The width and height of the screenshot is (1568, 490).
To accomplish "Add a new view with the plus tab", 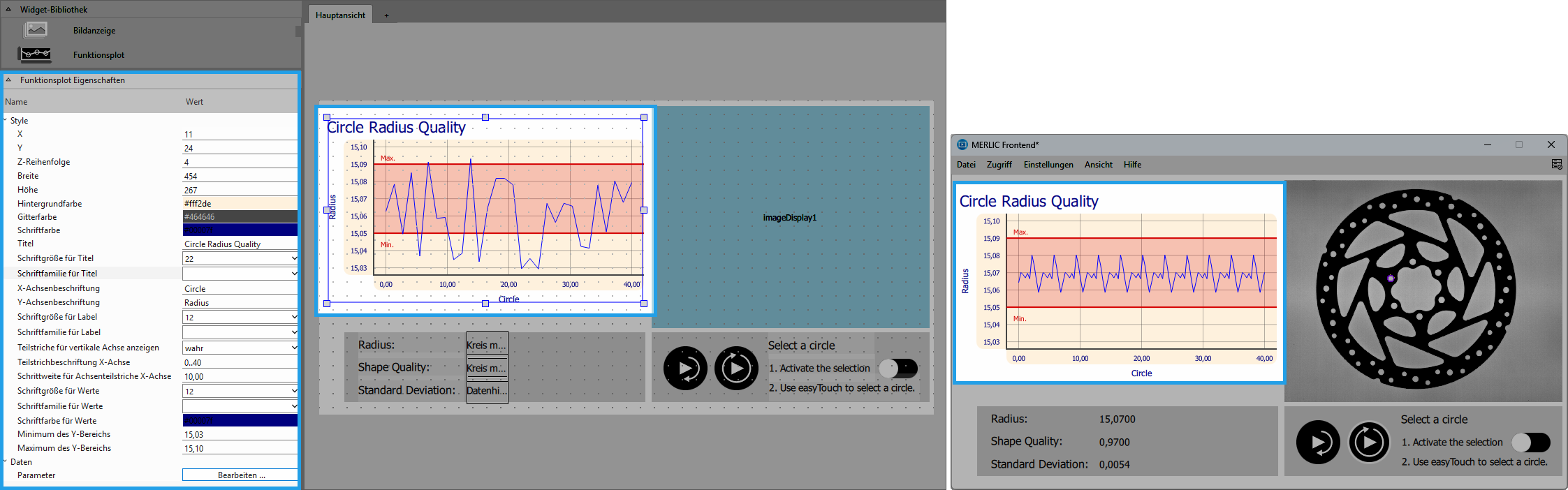I will [386, 15].
